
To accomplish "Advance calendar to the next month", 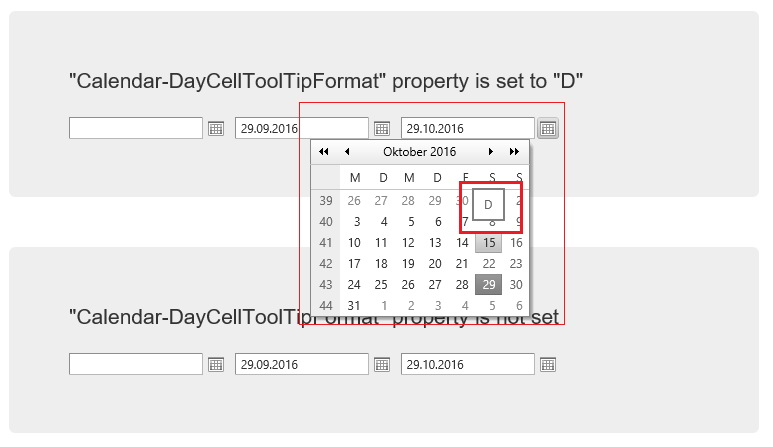I will click(491, 152).
